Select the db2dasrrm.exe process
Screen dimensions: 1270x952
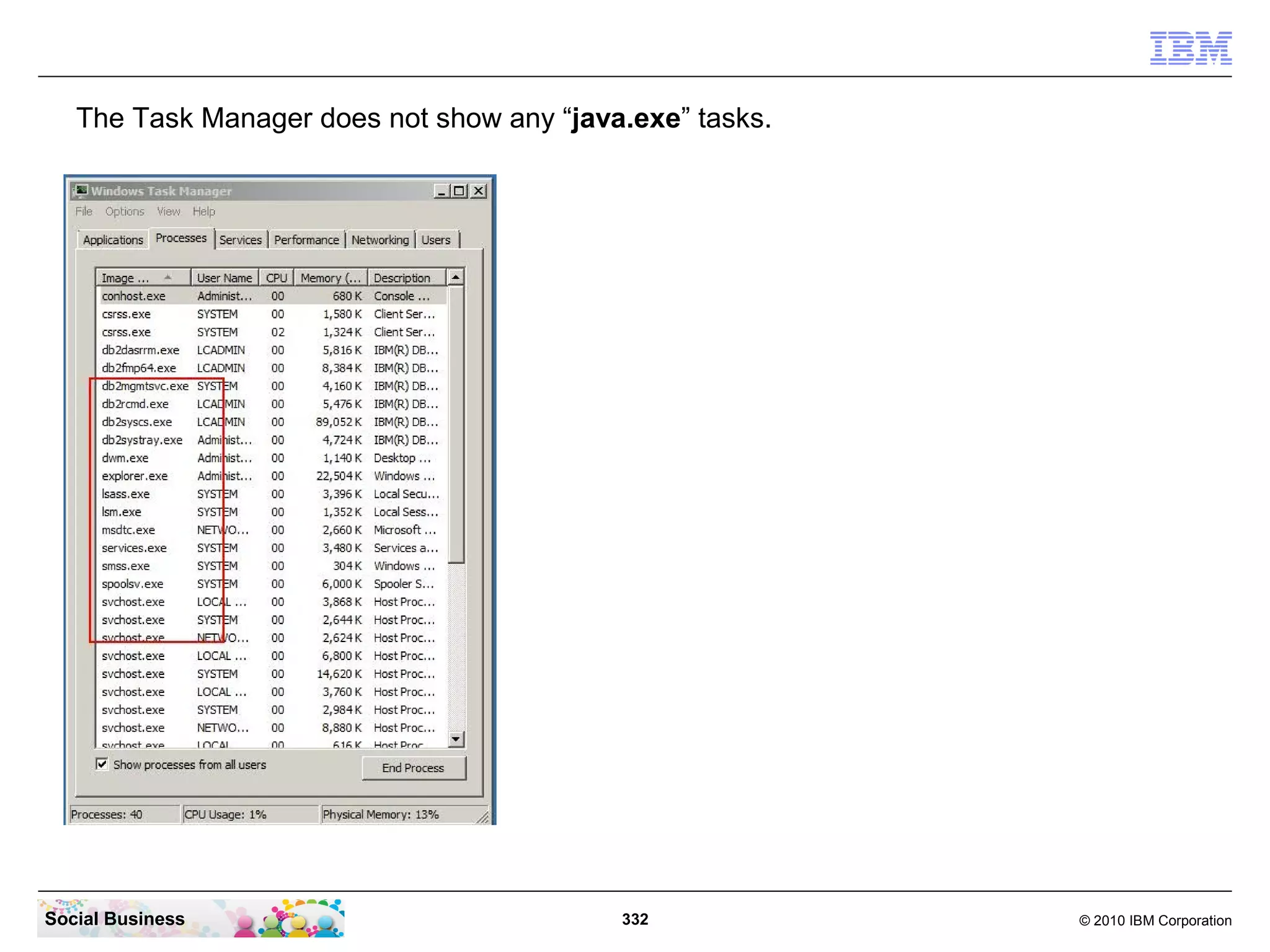click(x=272, y=350)
